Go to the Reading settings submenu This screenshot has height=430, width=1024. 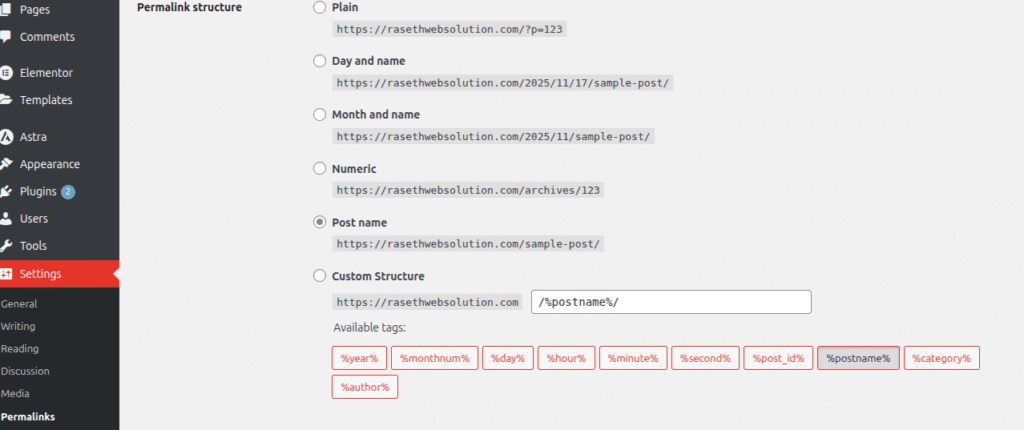coord(20,349)
